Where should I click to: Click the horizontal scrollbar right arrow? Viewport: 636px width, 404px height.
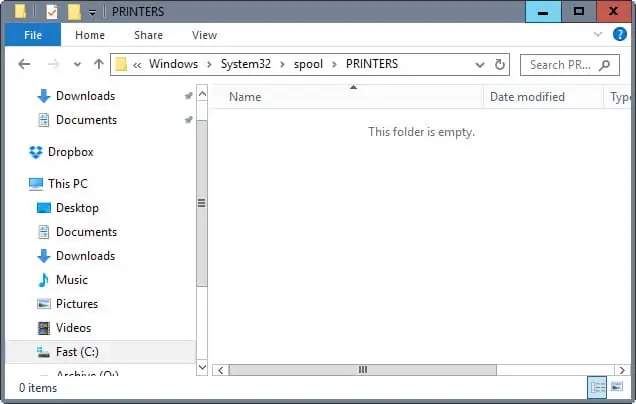pos(622,370)
